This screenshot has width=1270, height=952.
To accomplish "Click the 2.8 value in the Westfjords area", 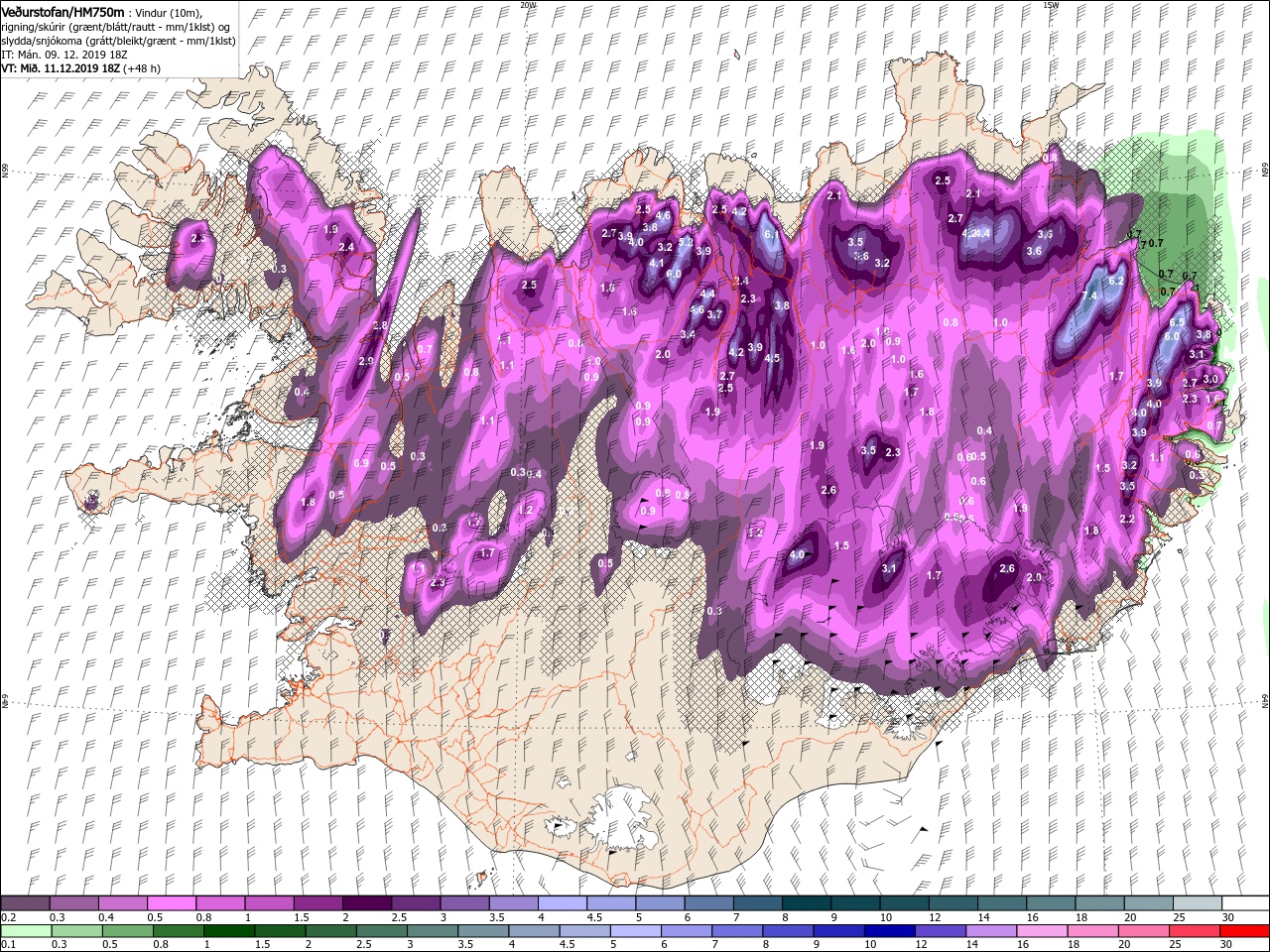I will pyautogui.click(x=379, y=326).
